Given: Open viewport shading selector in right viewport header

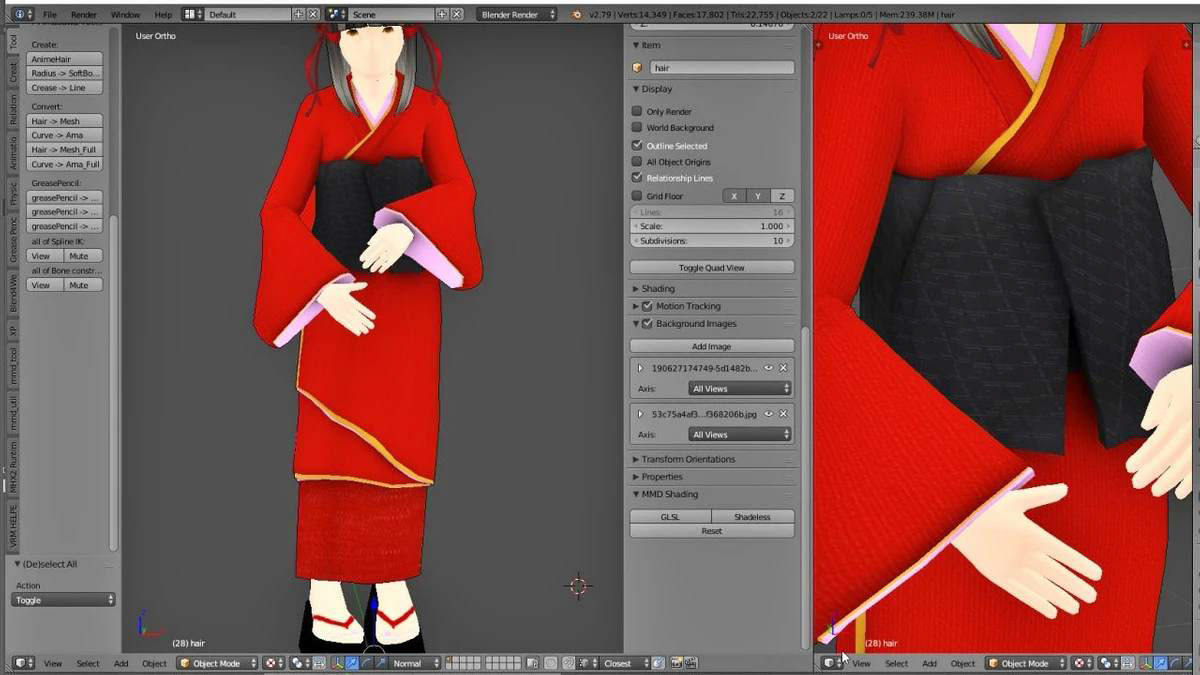Looking at the screenshot, I should click(x=1081, y=663).
